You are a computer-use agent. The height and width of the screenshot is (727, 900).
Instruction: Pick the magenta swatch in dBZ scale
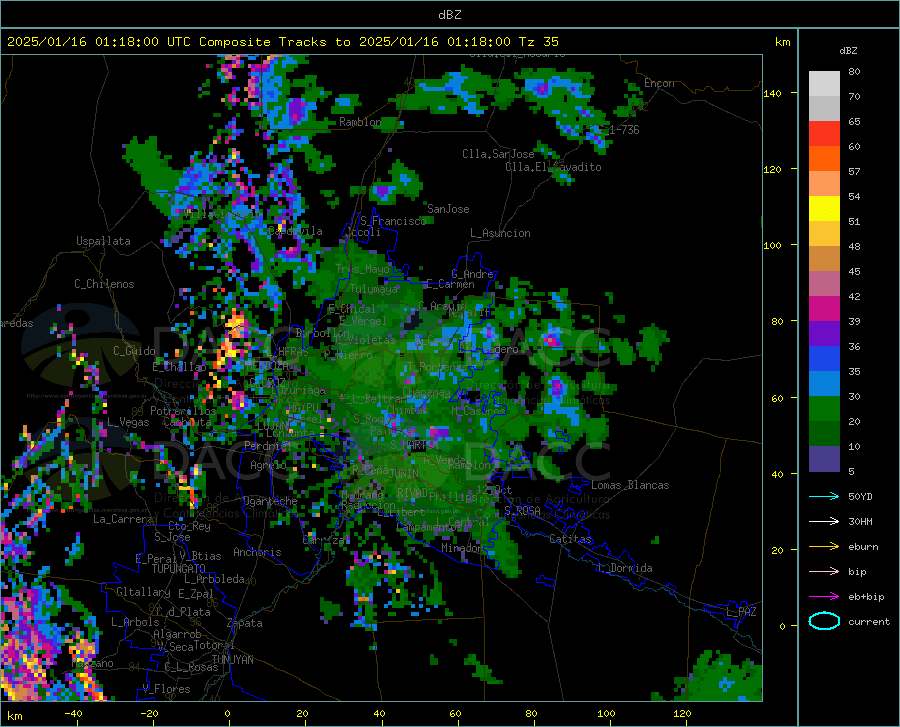tap(824, 309)
